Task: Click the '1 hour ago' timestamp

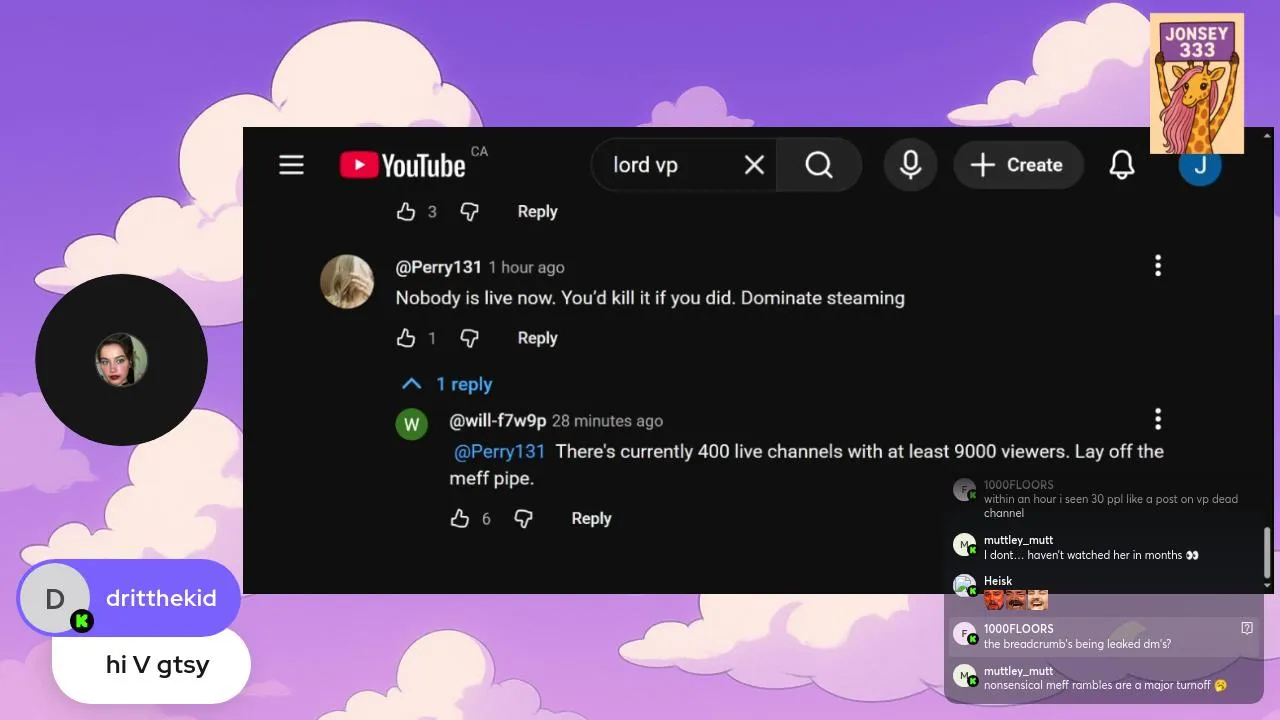Action: coord(526,268)
